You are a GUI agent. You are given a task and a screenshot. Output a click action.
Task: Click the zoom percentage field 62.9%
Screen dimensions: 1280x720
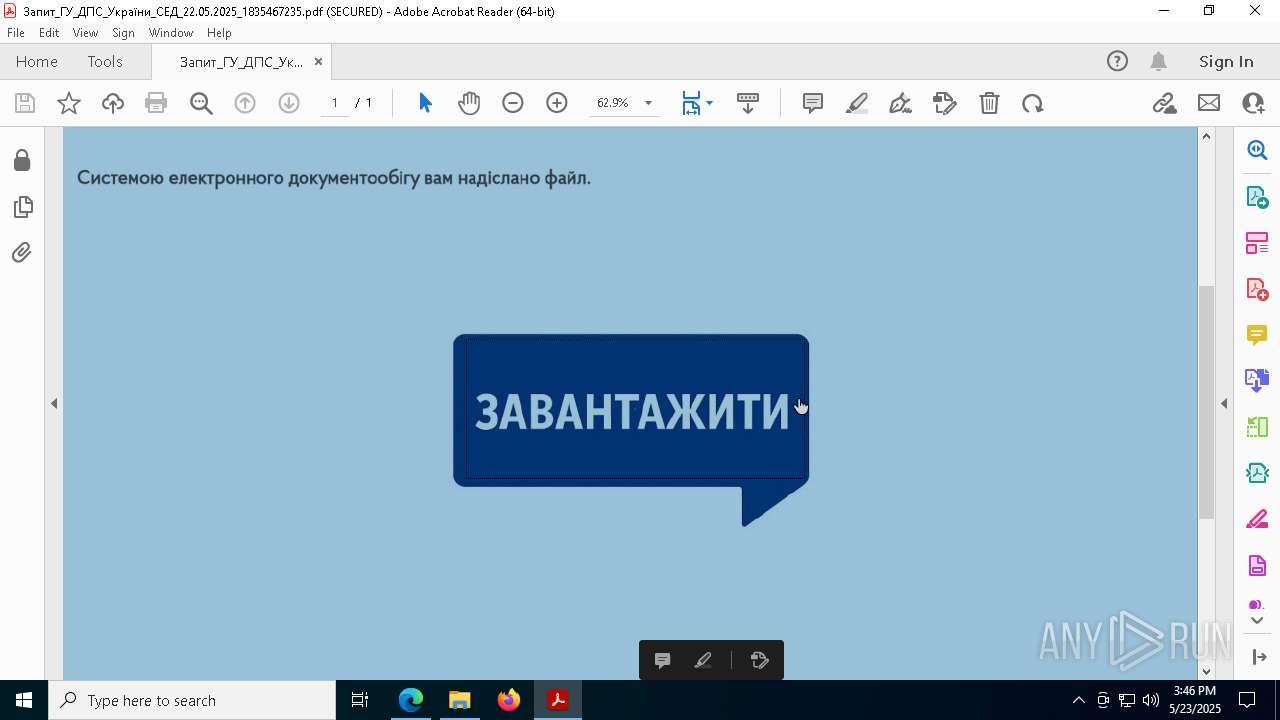tap(613, 103)
